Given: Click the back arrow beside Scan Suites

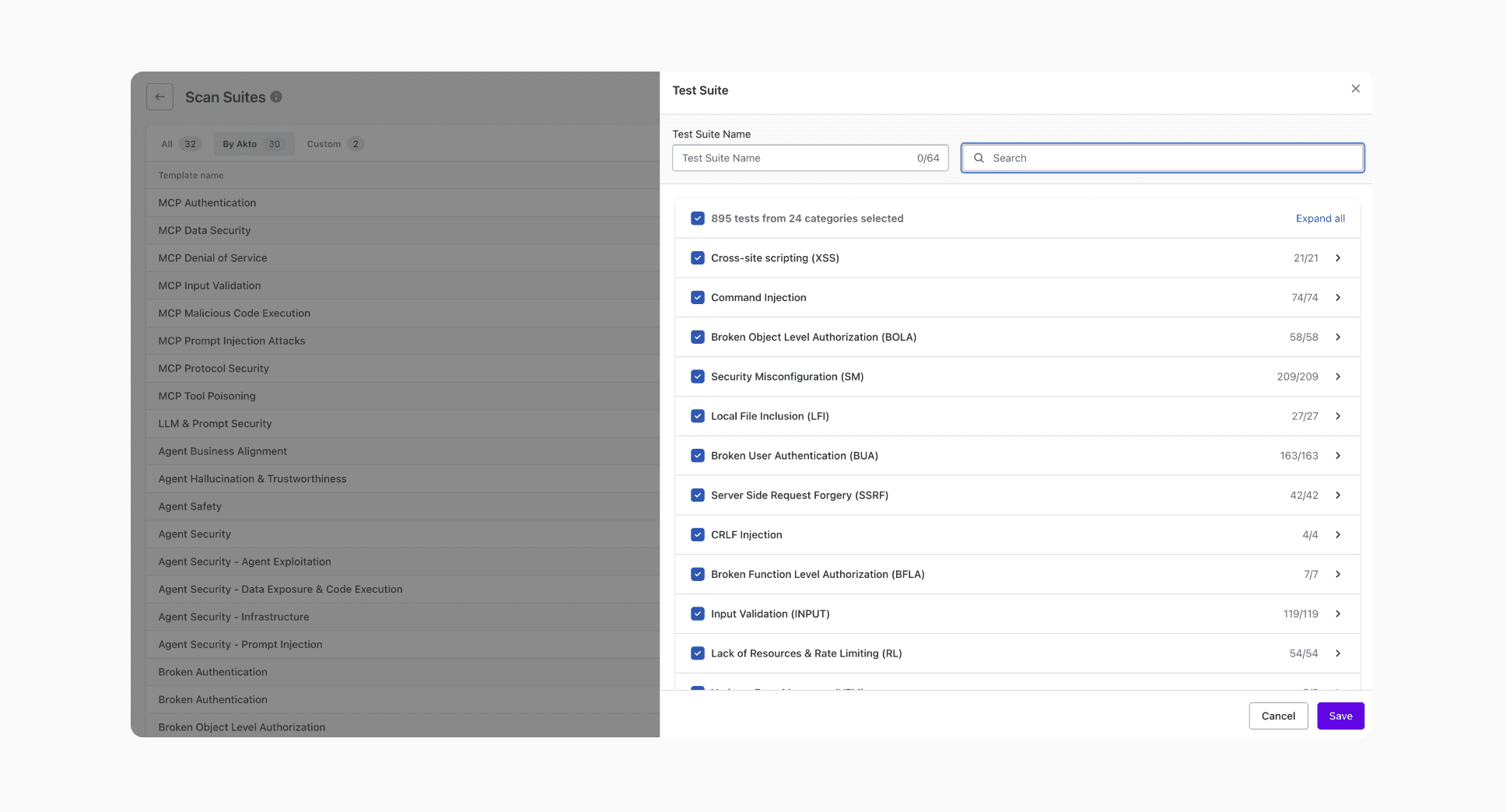Looking at the screenshot, I should click(x=159, y=97).
